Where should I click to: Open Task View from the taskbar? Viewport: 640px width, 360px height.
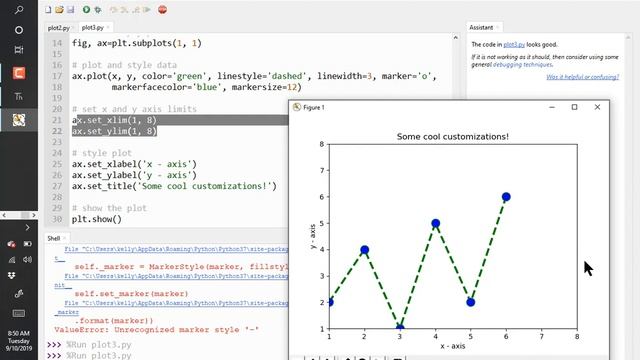tap(19, 50)
